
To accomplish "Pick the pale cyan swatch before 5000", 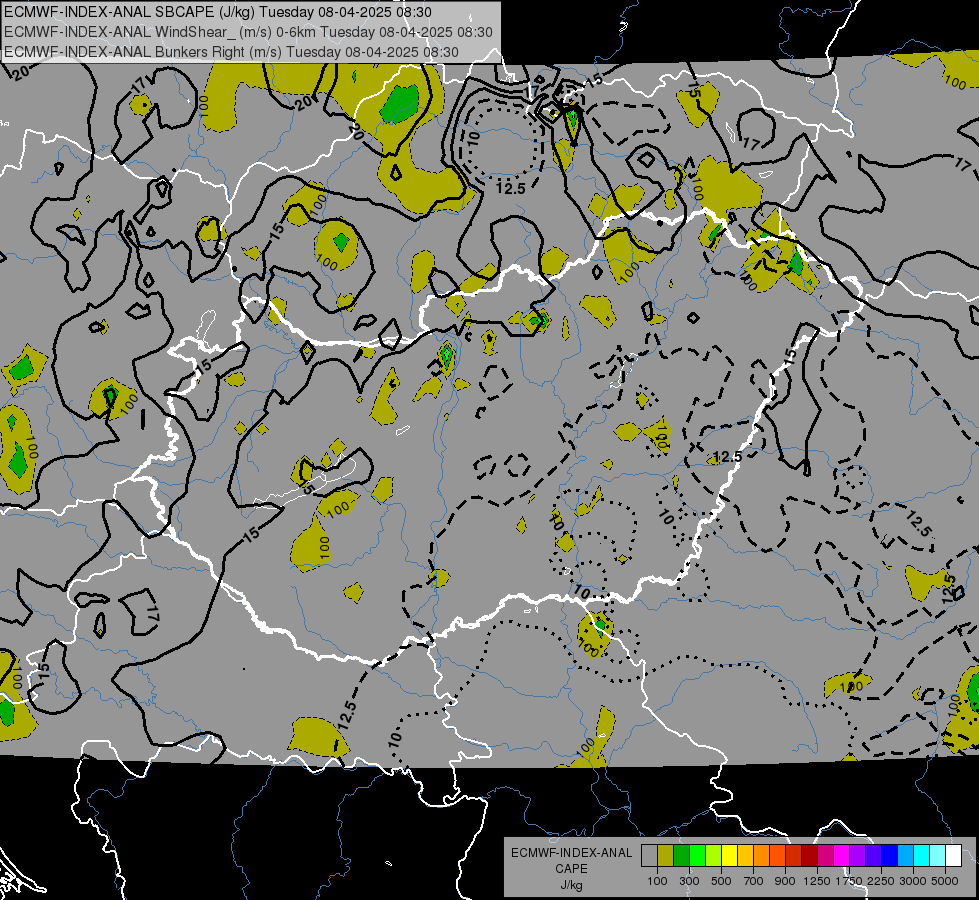I will click(x=938, y=855).
